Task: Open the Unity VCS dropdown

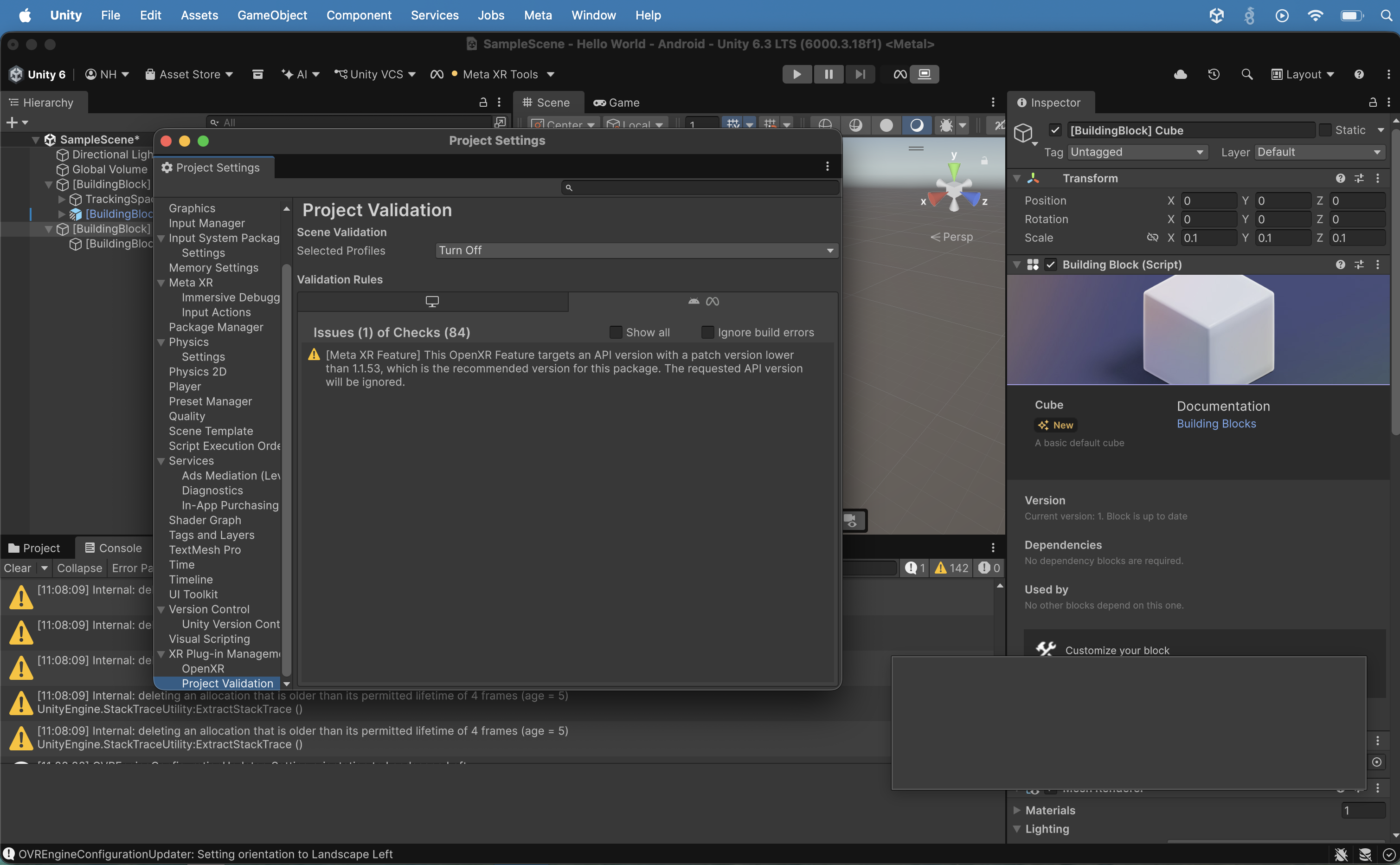Action: [x=375, y=74]
